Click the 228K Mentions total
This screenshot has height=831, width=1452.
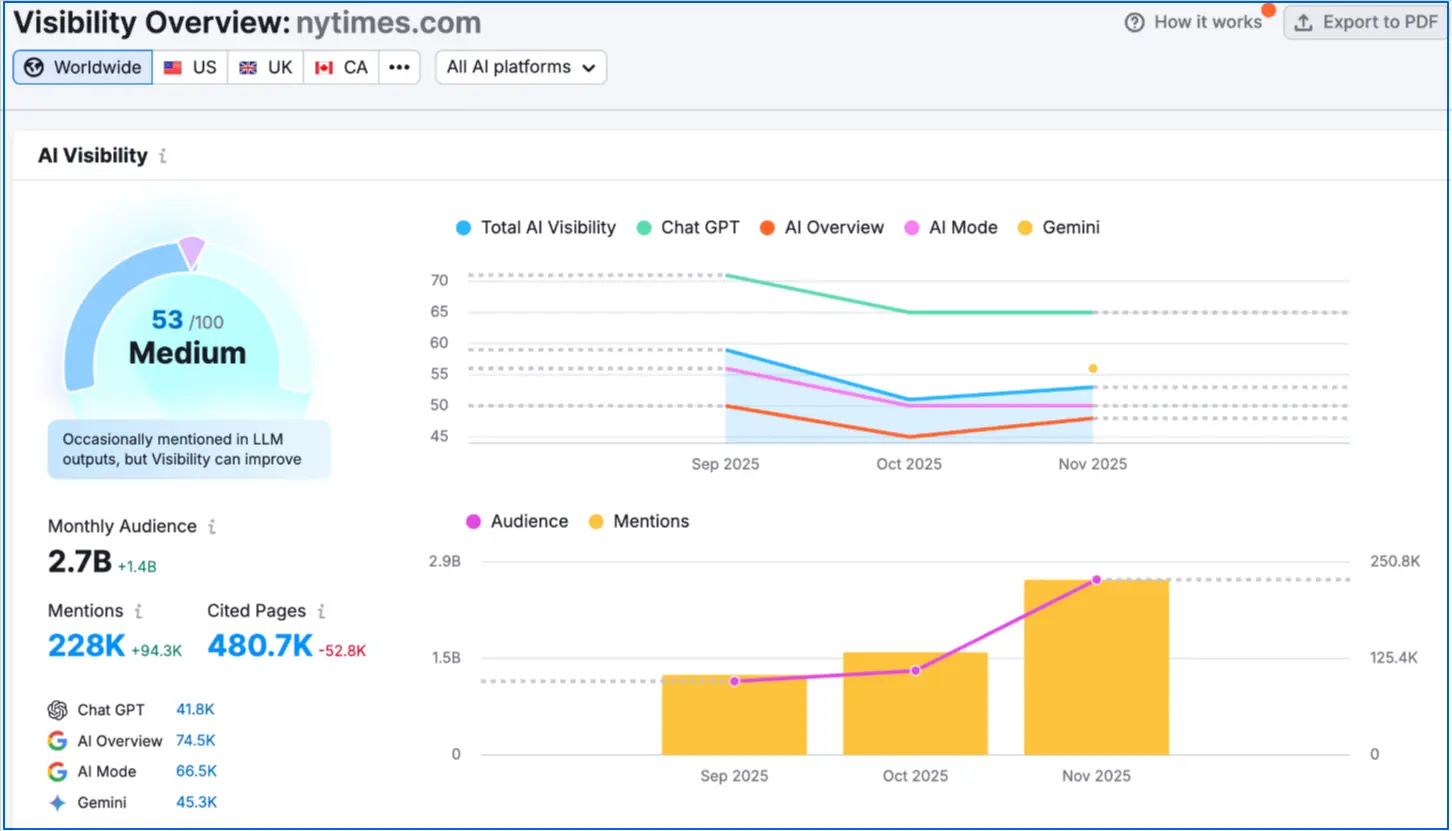pyautogui.click(x=87, y=646)
